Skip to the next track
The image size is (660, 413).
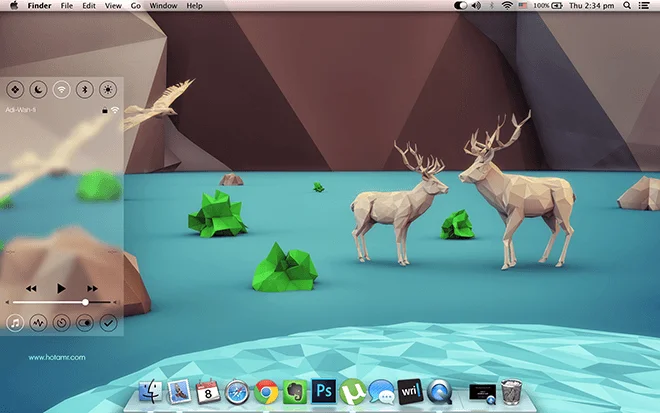click(x=92, y=288)
